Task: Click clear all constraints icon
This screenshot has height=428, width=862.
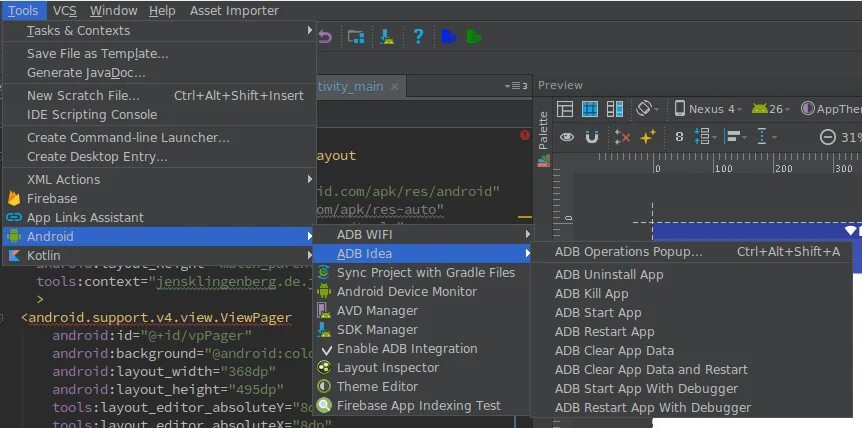Action: (622, 137)
